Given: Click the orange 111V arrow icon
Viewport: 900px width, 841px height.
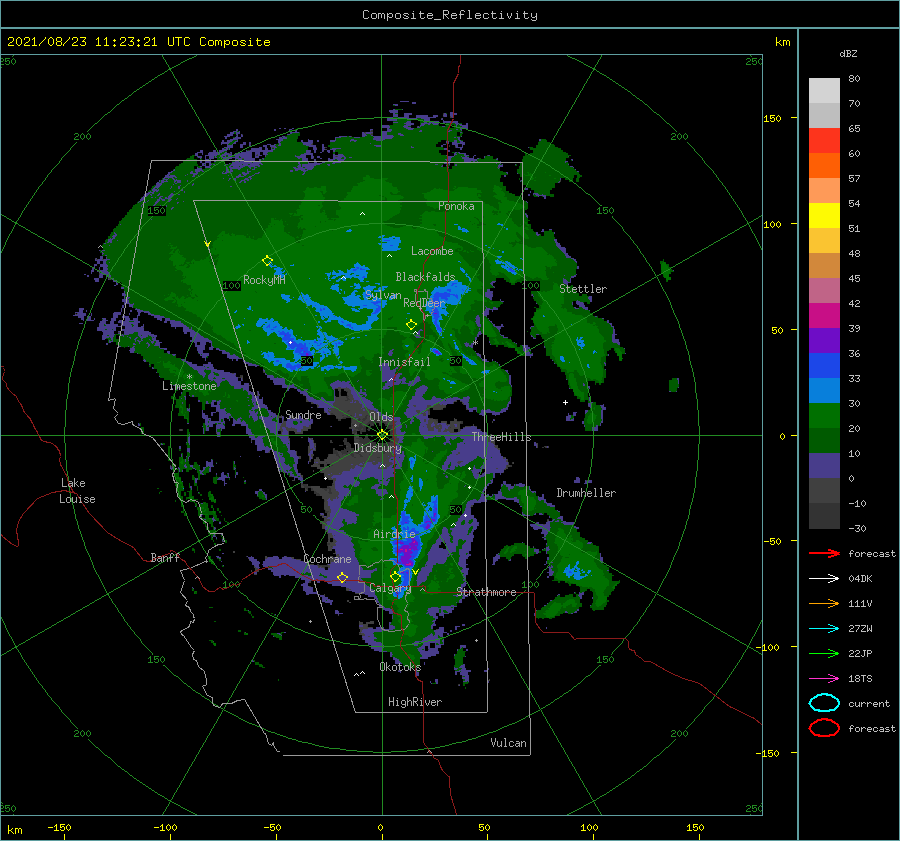Looking at the screenshot, I should coord(824,603).
